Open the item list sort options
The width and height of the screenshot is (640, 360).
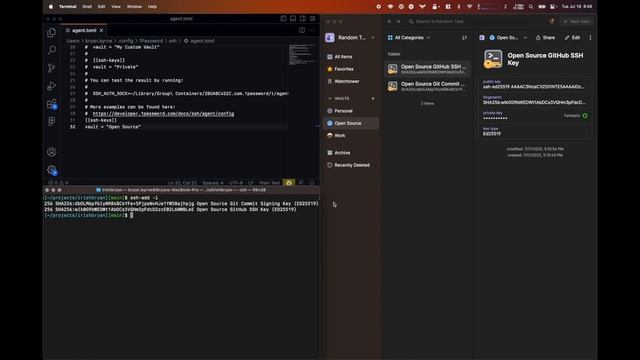pos(464,38)
